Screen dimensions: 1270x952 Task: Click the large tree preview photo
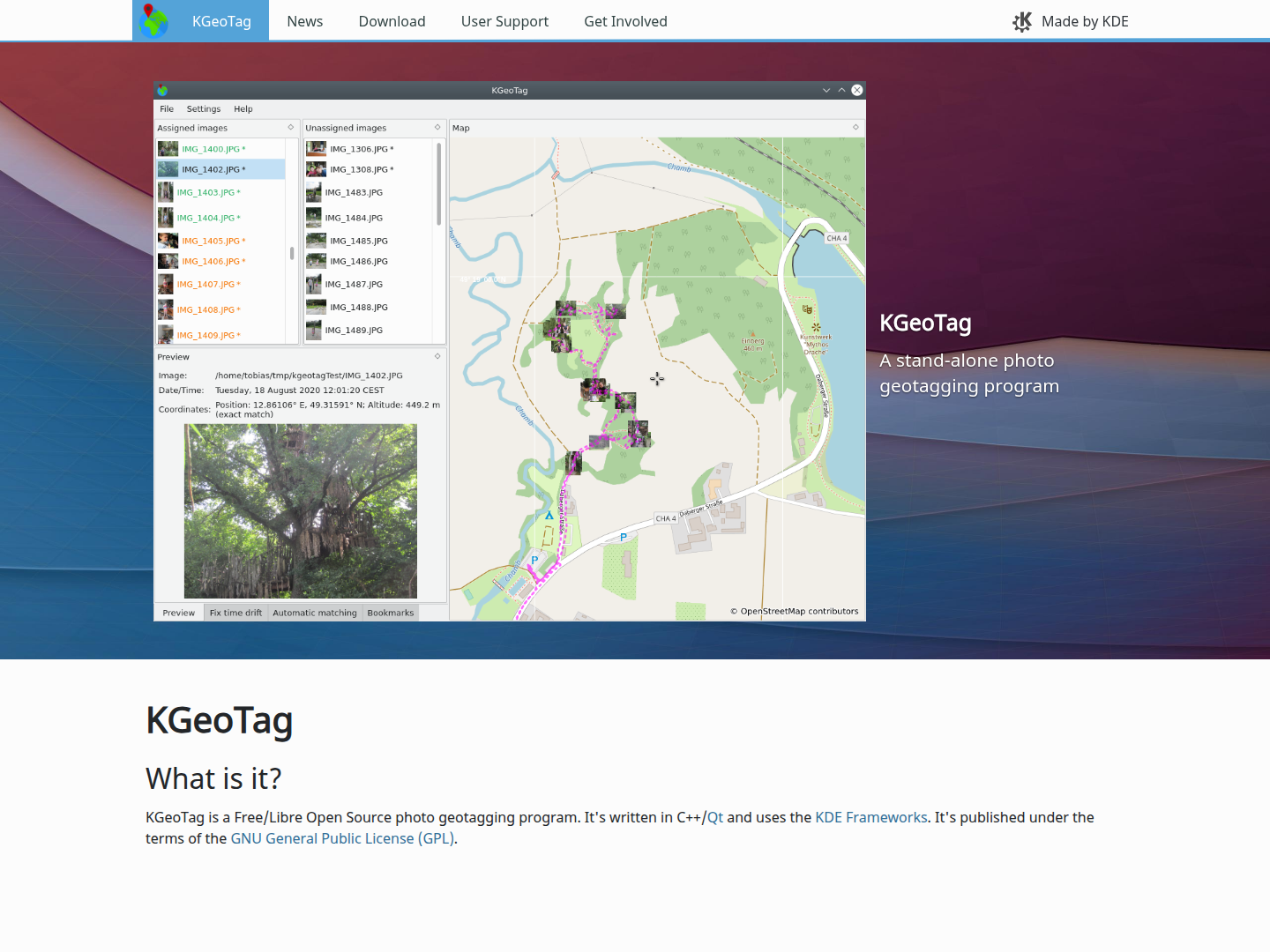click(301, 511)
